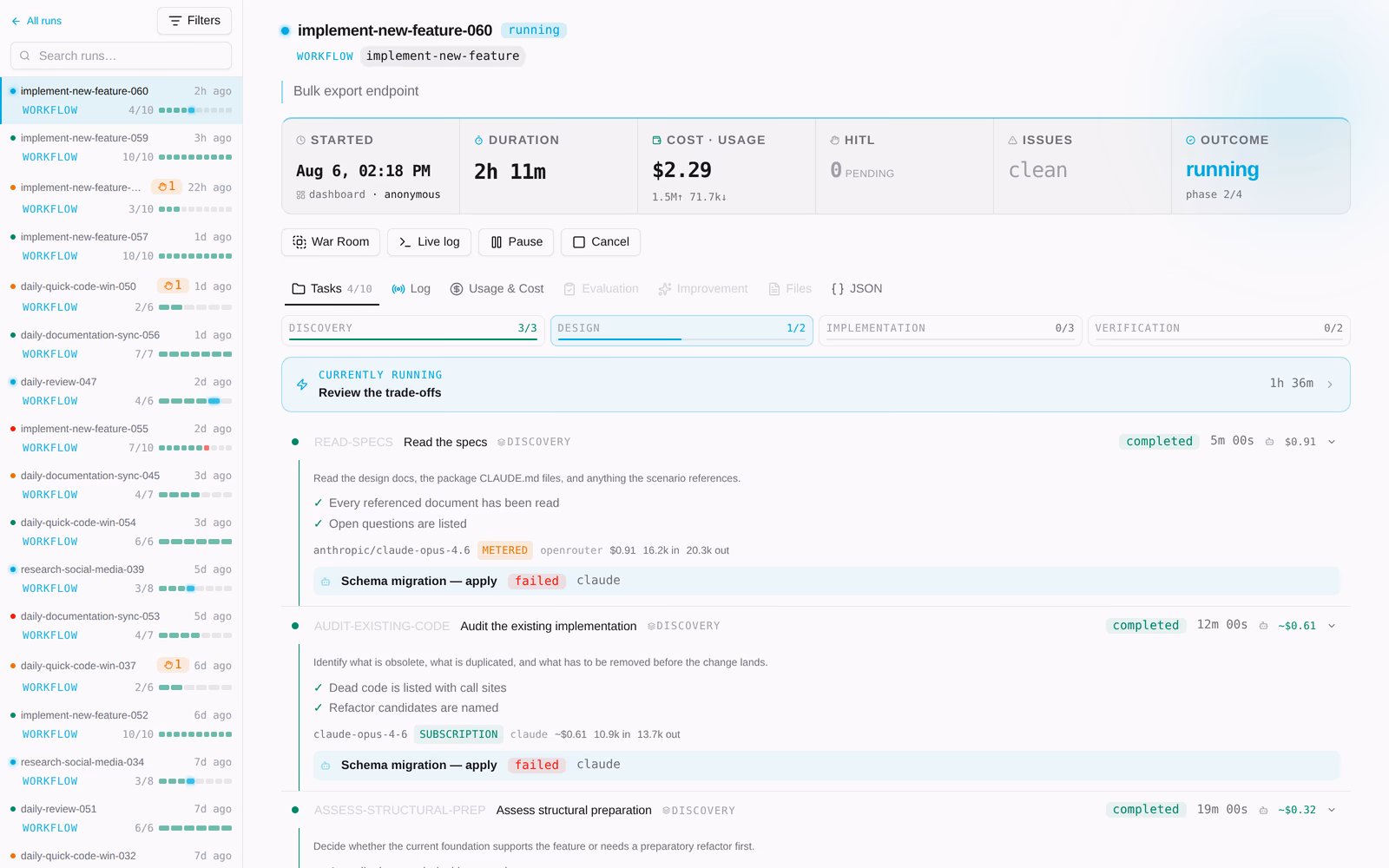
Task: Focus the Search runs input field
Action: 121,56
